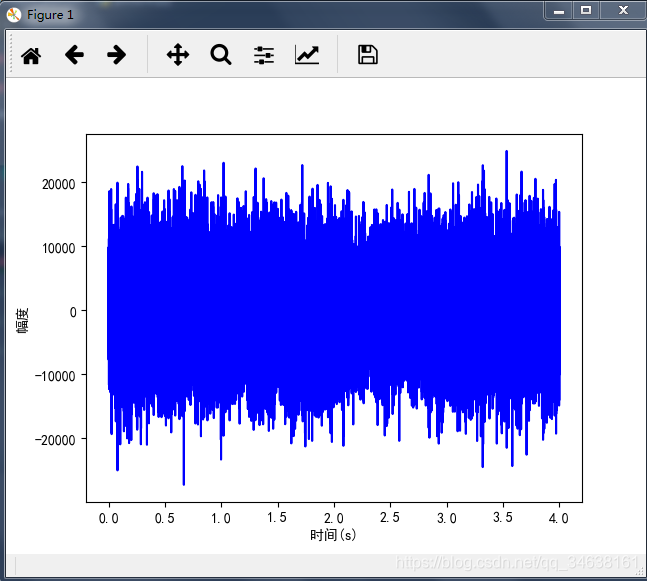Screen dimensions: 647x581
Task: Go forward to the next view
Action: (116, 55)
